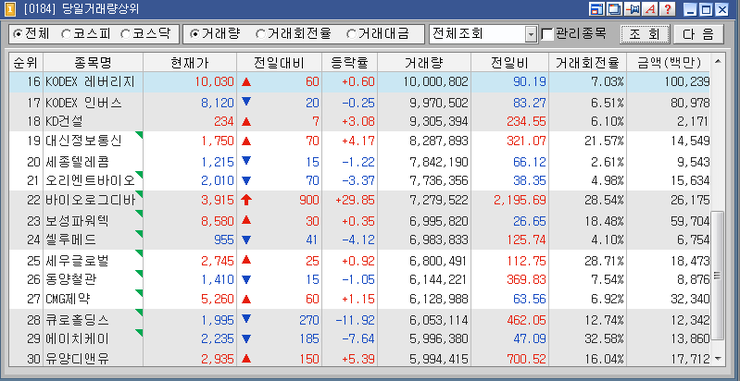Click the down arrow for 큐로홀딩스

[246, 320]
